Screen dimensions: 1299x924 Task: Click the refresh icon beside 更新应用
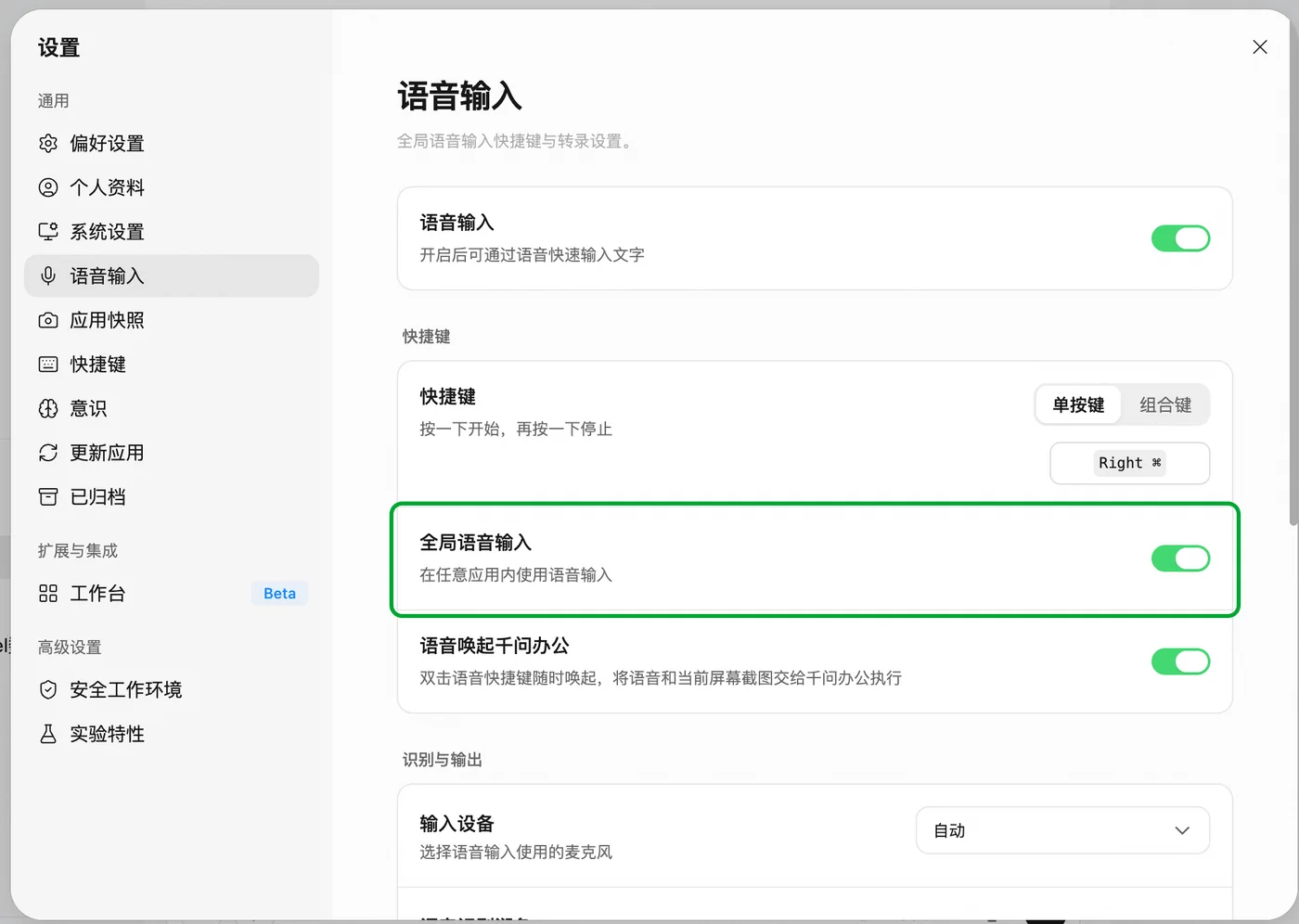[x=48, y=453]
